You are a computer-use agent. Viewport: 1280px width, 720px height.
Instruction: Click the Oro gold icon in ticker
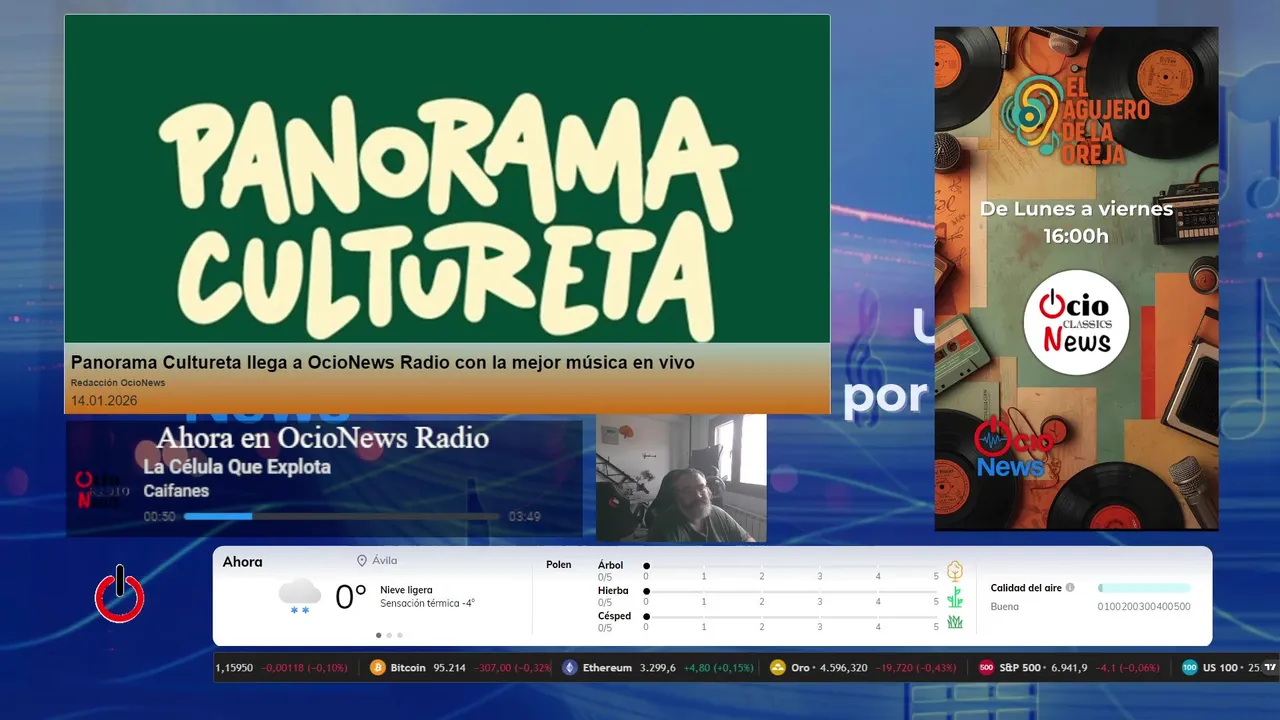pyautogui.click(x=778, y=667)
